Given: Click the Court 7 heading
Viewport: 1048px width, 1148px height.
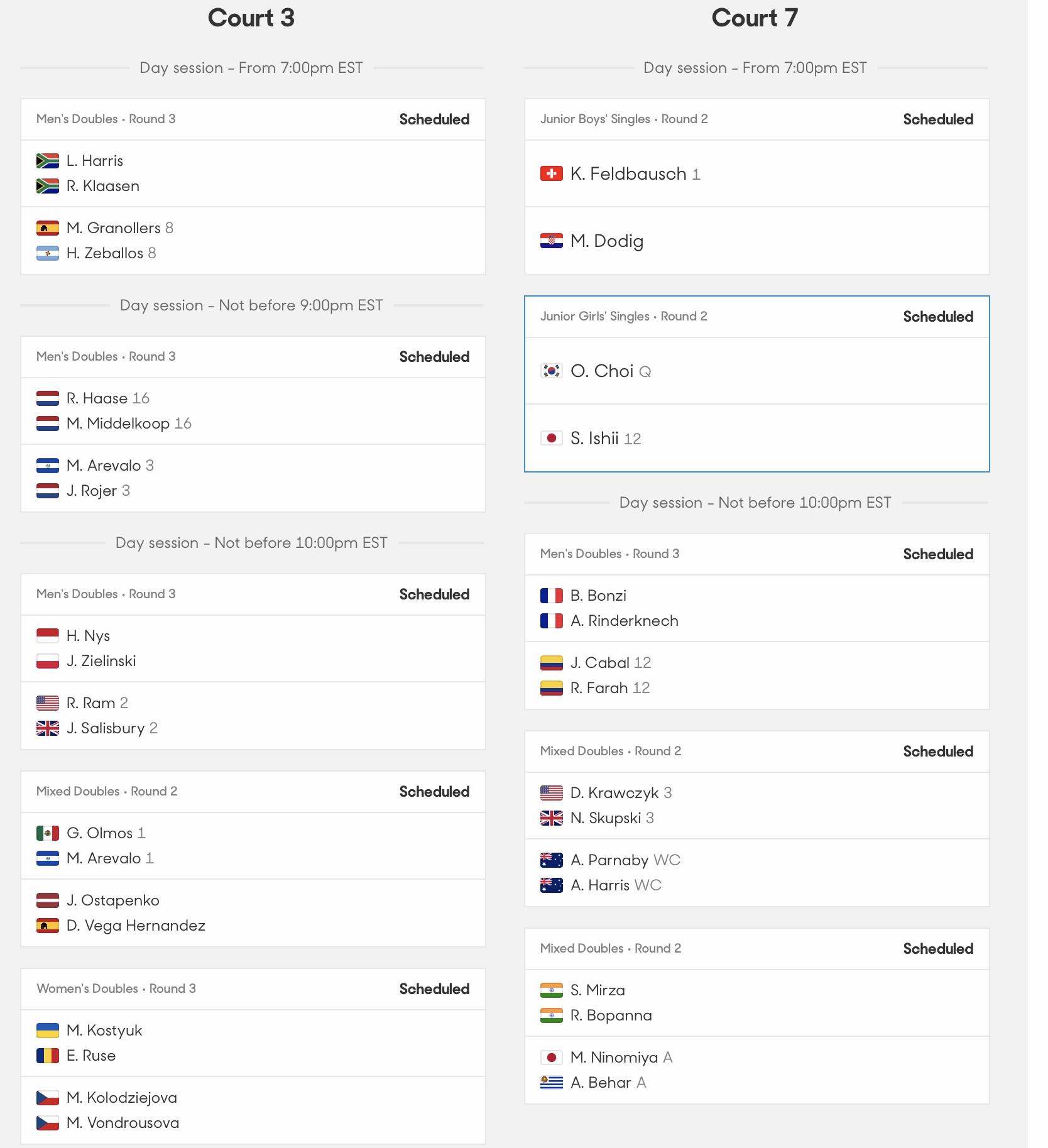Looking at the screenshot, I should coord(755,18).
